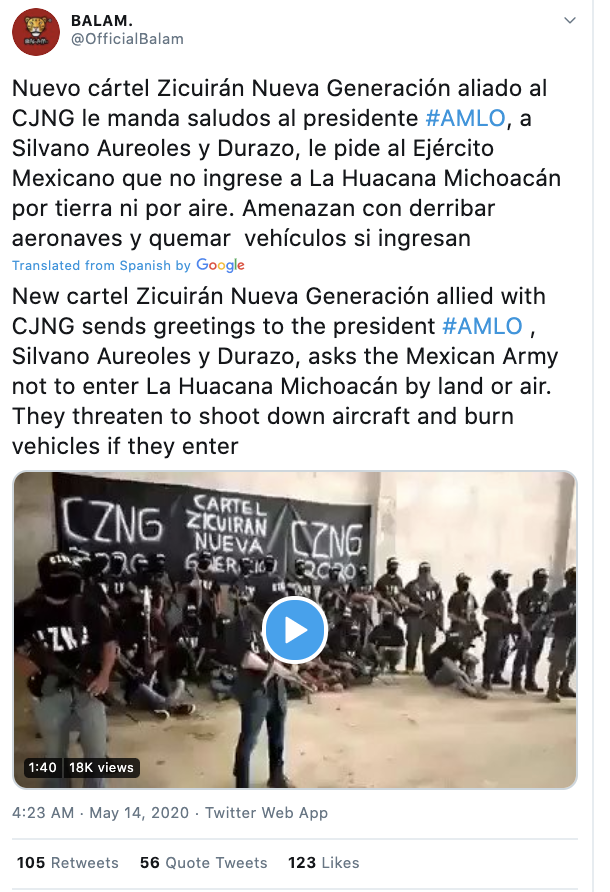Click the #AMLO hashtag in English translation
Image resolution: width=610 pixels, height=892 pixels.
[x=483, y=327]
